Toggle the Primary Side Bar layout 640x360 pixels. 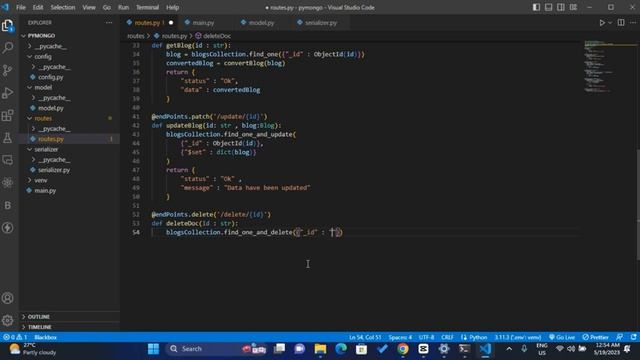pyautogui.click(x=536, y=7)
